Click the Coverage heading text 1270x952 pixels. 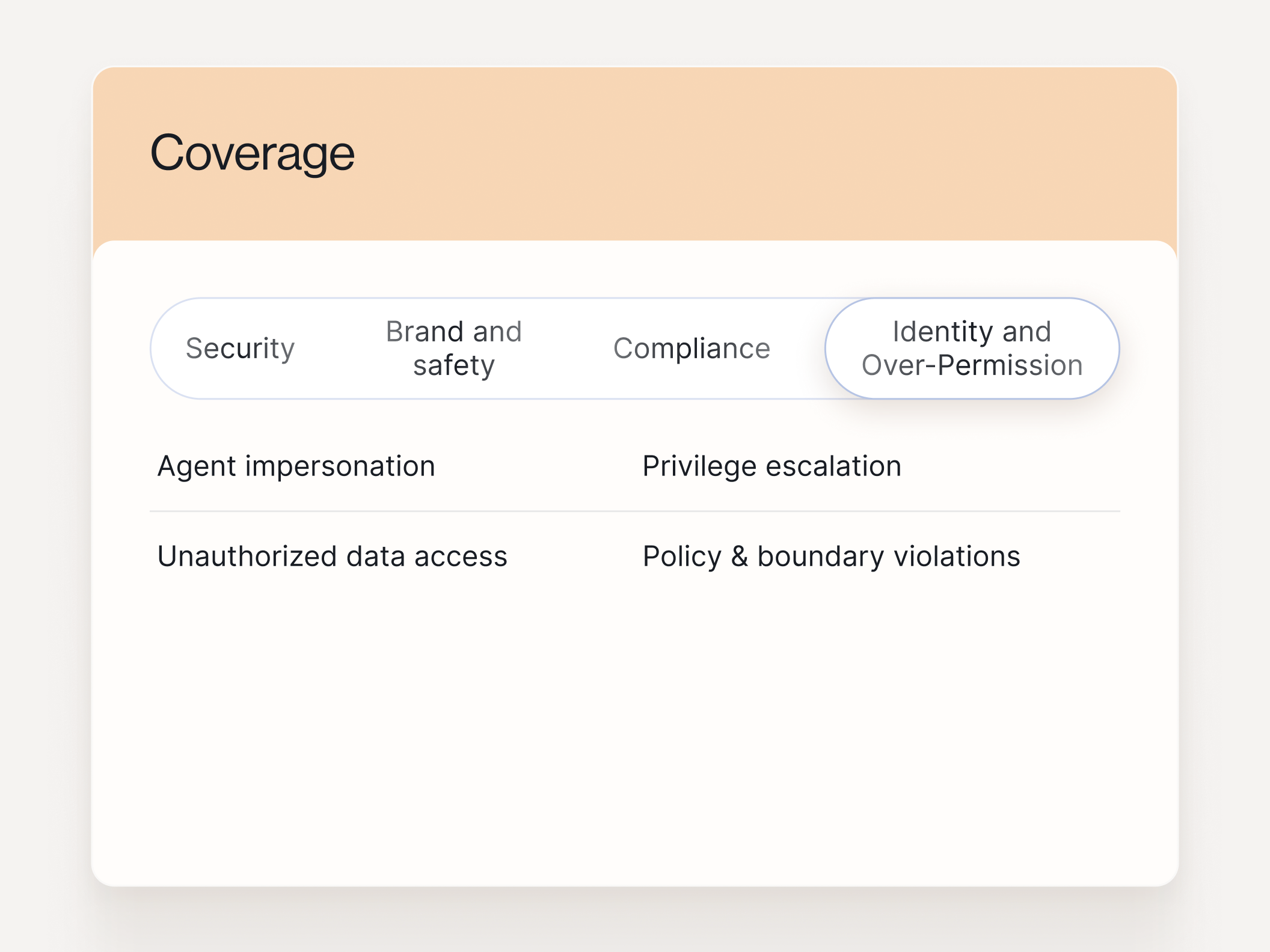[x=252, y=153]
